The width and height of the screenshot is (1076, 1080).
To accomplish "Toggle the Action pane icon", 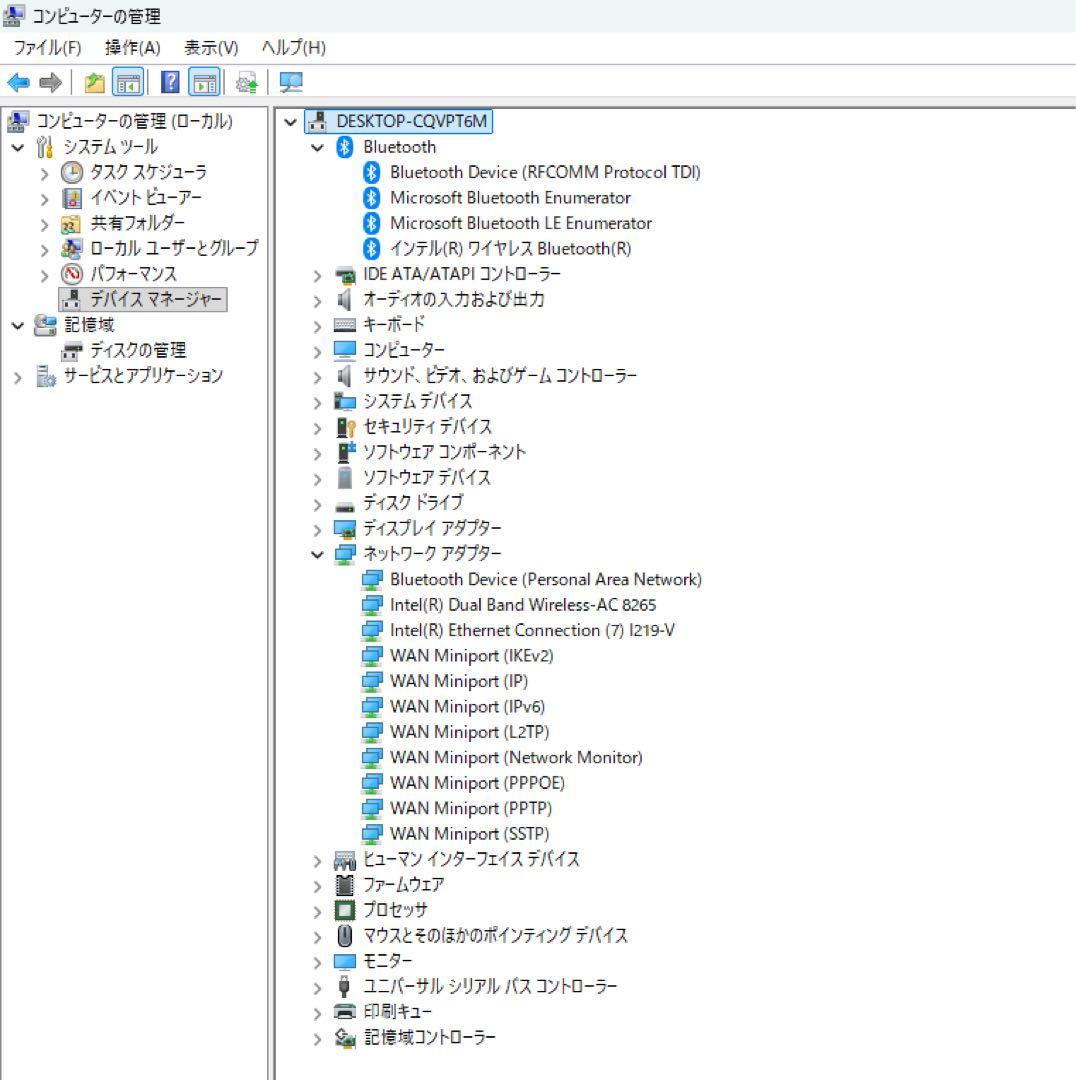I will (205, 82).
